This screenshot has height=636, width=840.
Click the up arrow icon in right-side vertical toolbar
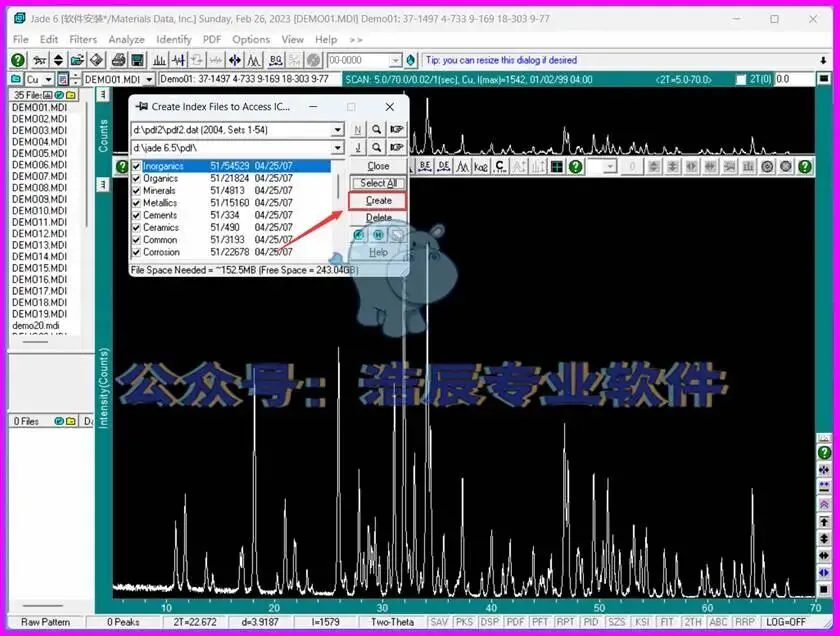(x=824, y=521)
